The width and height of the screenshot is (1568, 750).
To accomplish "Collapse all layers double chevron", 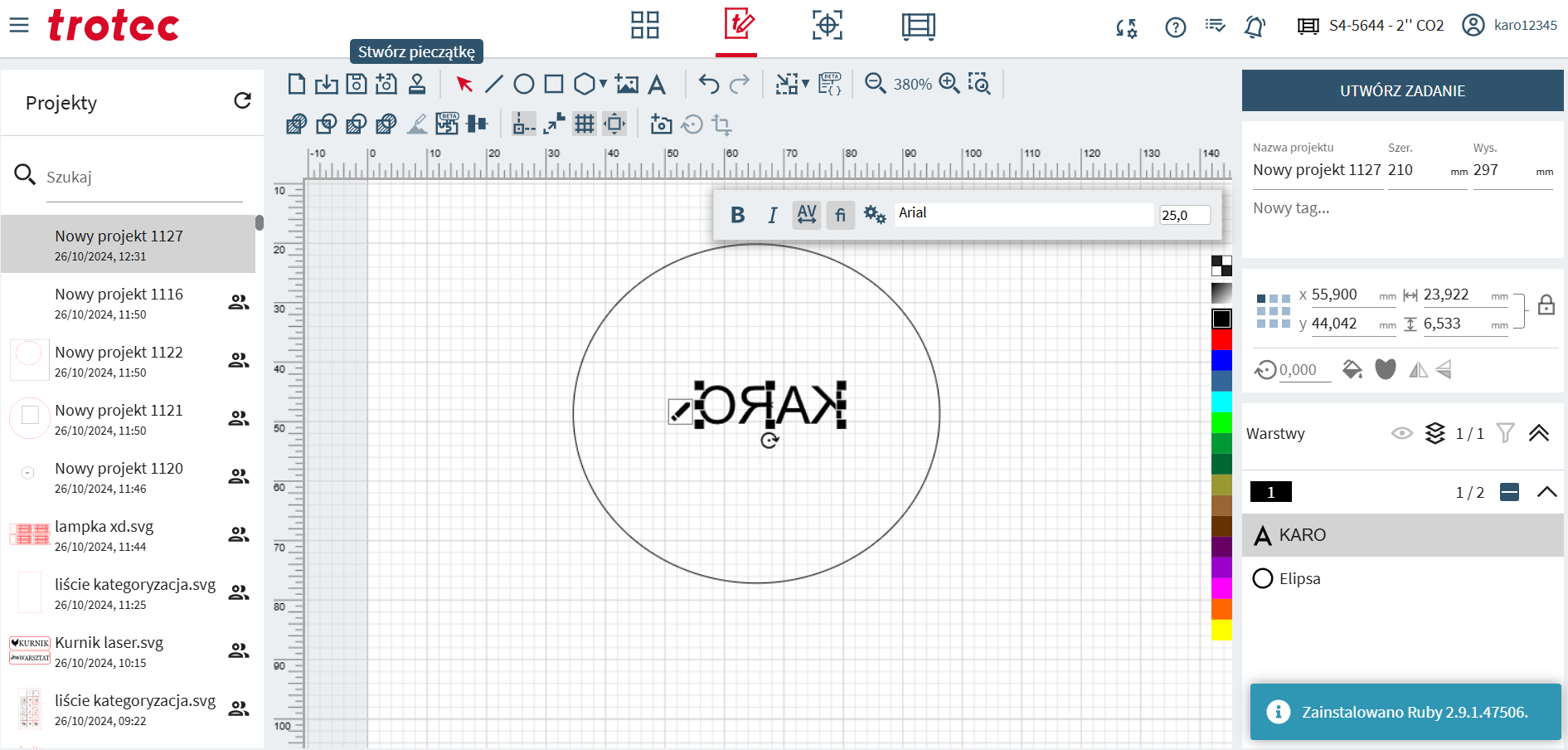I will [x=1539, y=433].
